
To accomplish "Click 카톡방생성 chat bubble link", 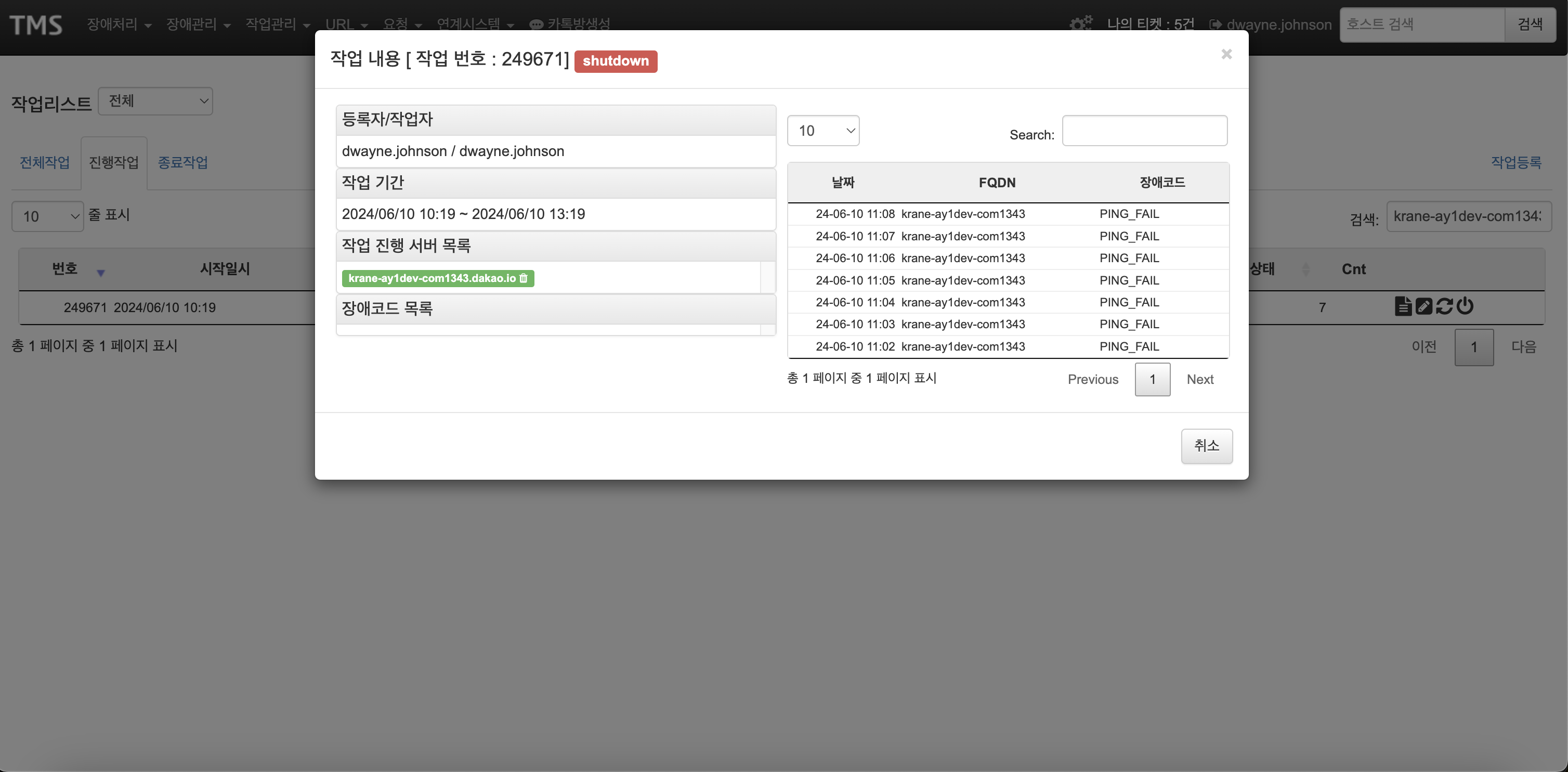I will click(570, 24).
